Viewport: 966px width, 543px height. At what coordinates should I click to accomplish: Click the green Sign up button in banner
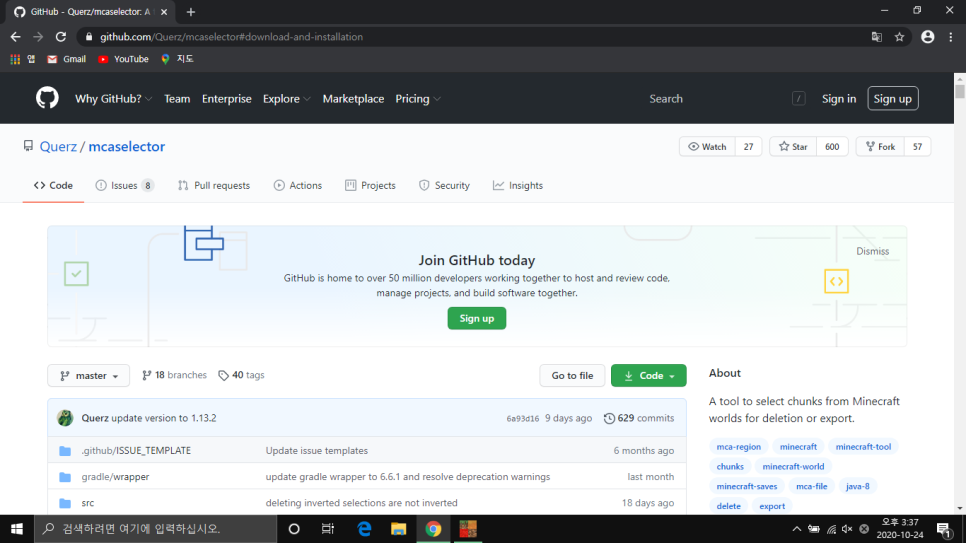pos(476,318)
